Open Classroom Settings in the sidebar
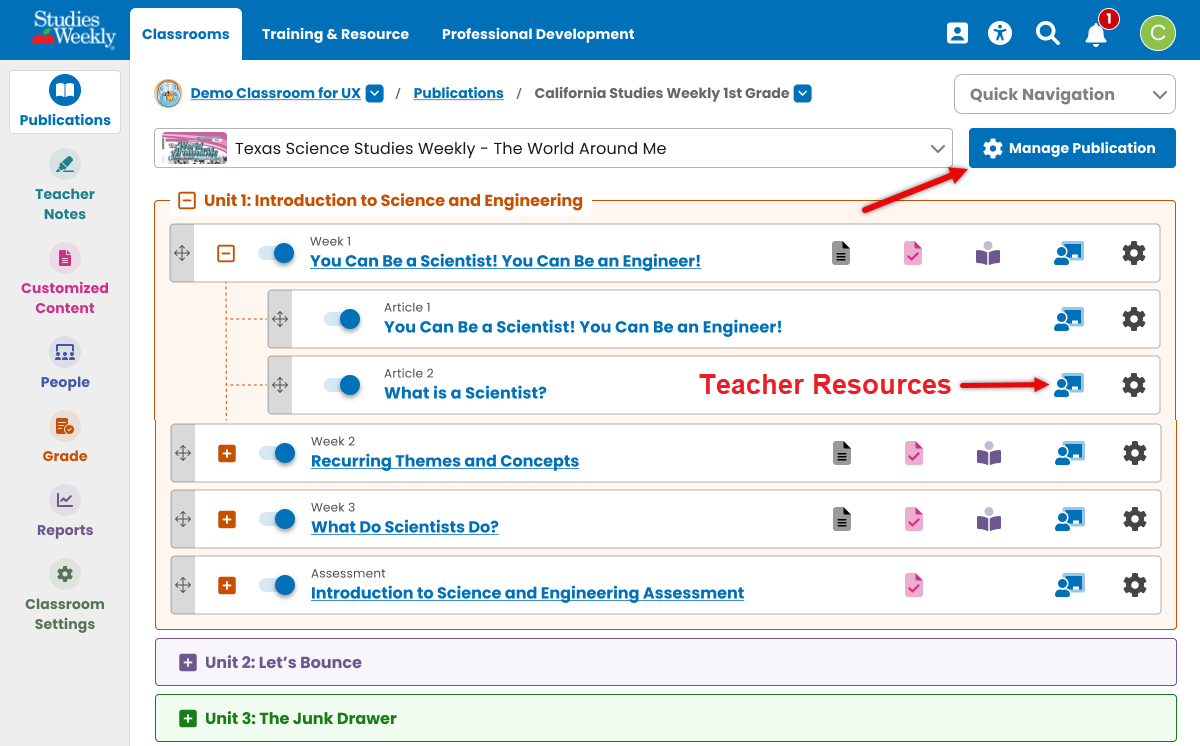The image size is (1200, 746). coord(65,596)
